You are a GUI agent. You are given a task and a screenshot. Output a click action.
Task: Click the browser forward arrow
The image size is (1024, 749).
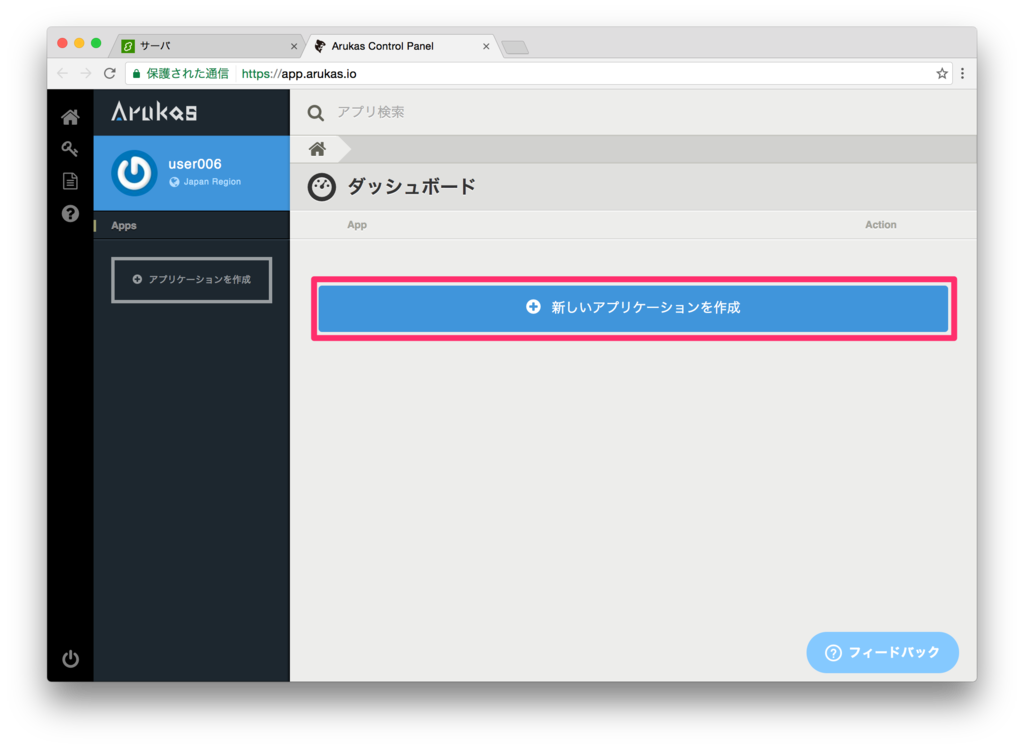[86, 73]
